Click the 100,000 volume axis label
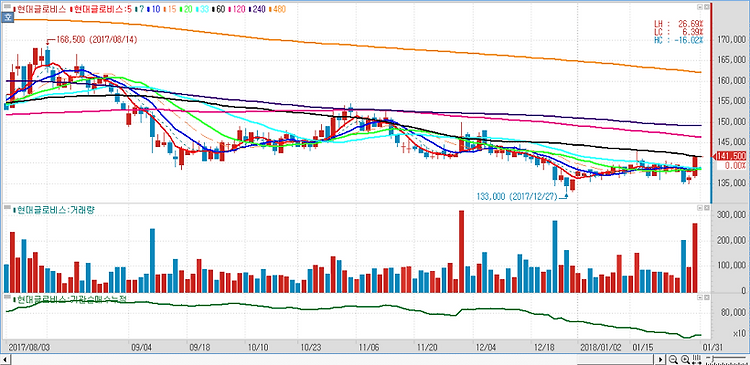 click(x=732, y=266)
